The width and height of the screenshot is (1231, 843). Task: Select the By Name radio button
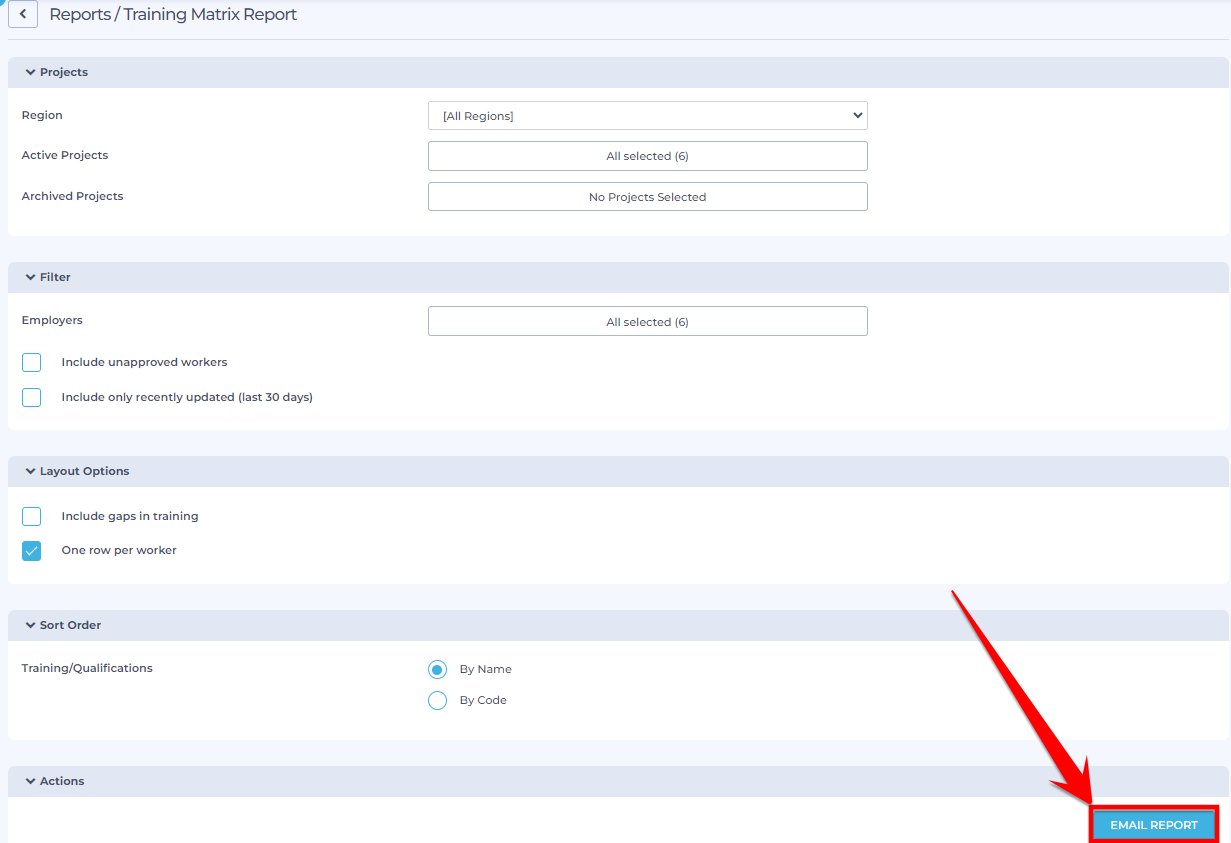(x=437, y=669)
